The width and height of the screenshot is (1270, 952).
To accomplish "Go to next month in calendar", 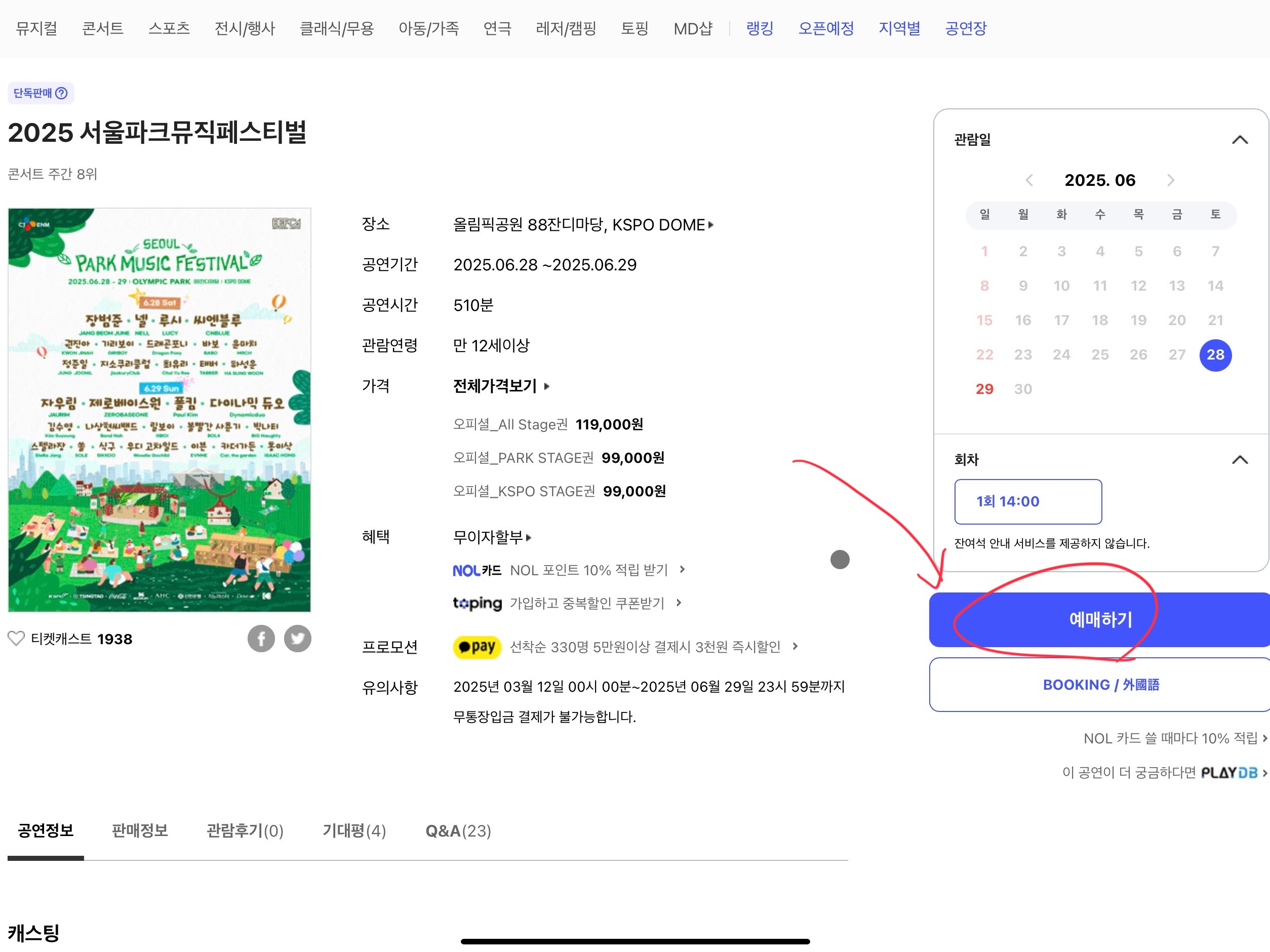I will point(1171,180).
